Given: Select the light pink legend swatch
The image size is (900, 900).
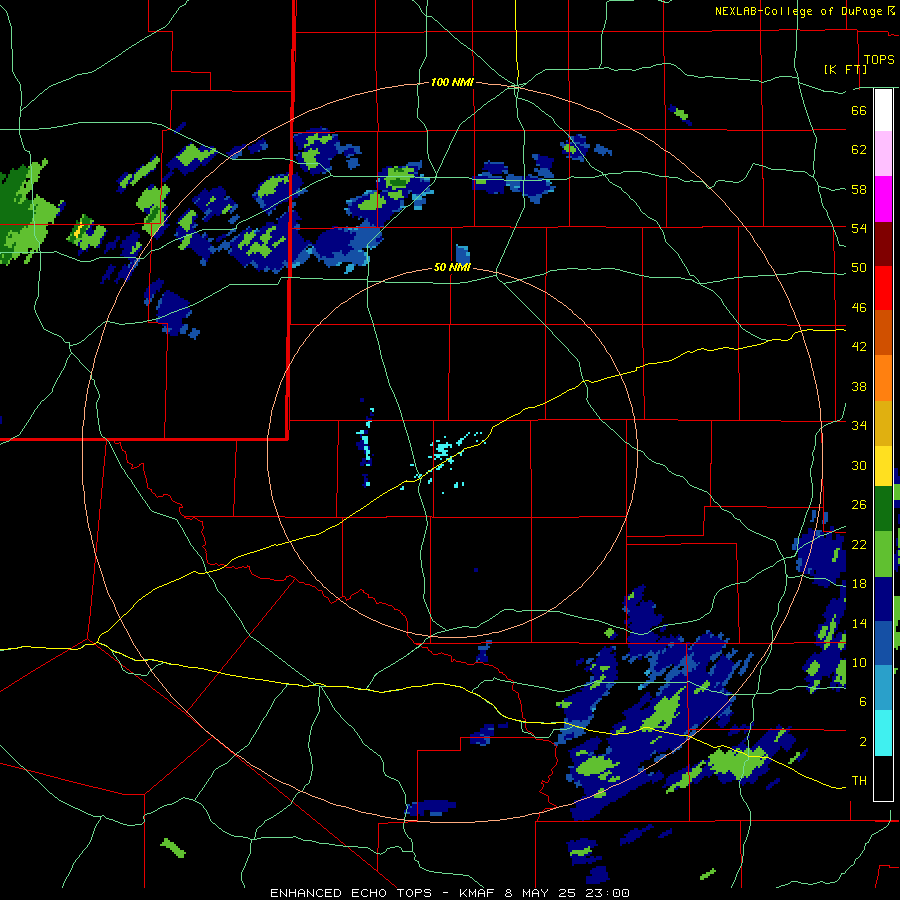Looking at the screenshot, I should tap(883, 154).
